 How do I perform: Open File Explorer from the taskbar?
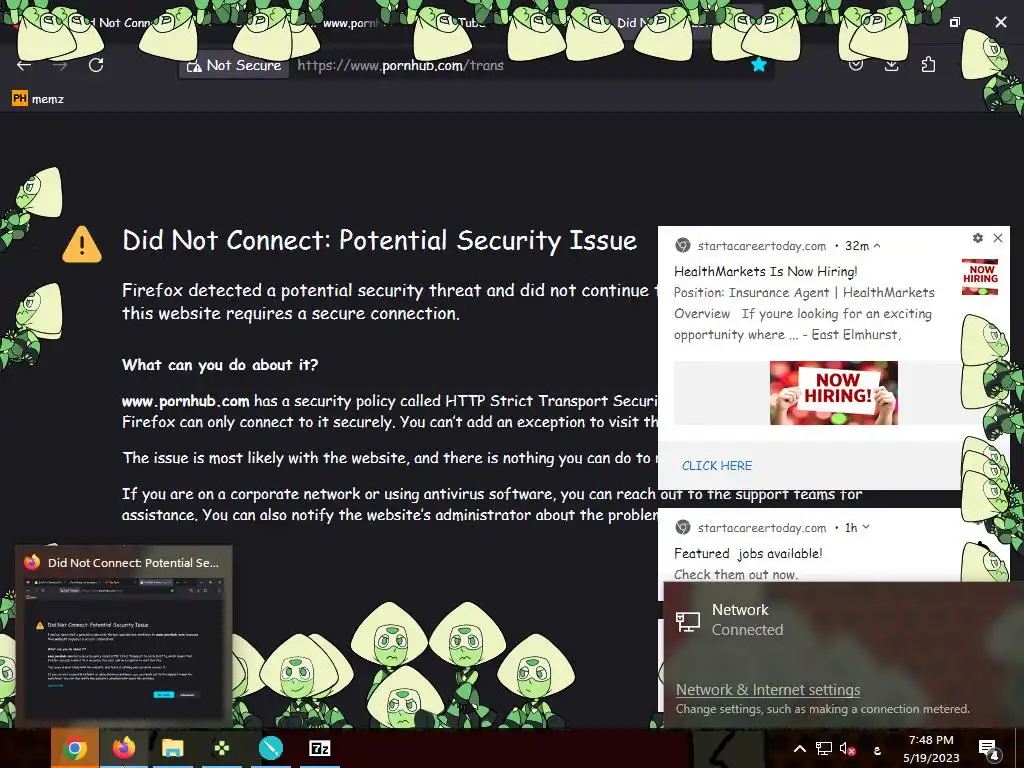tap(172, 748)
